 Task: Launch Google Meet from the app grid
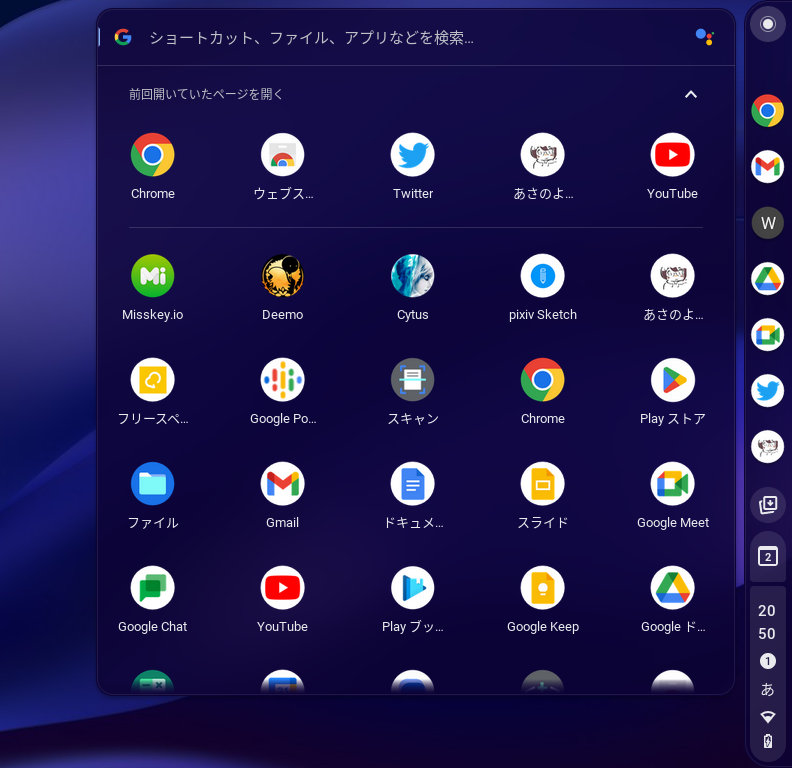click(672, 484)
